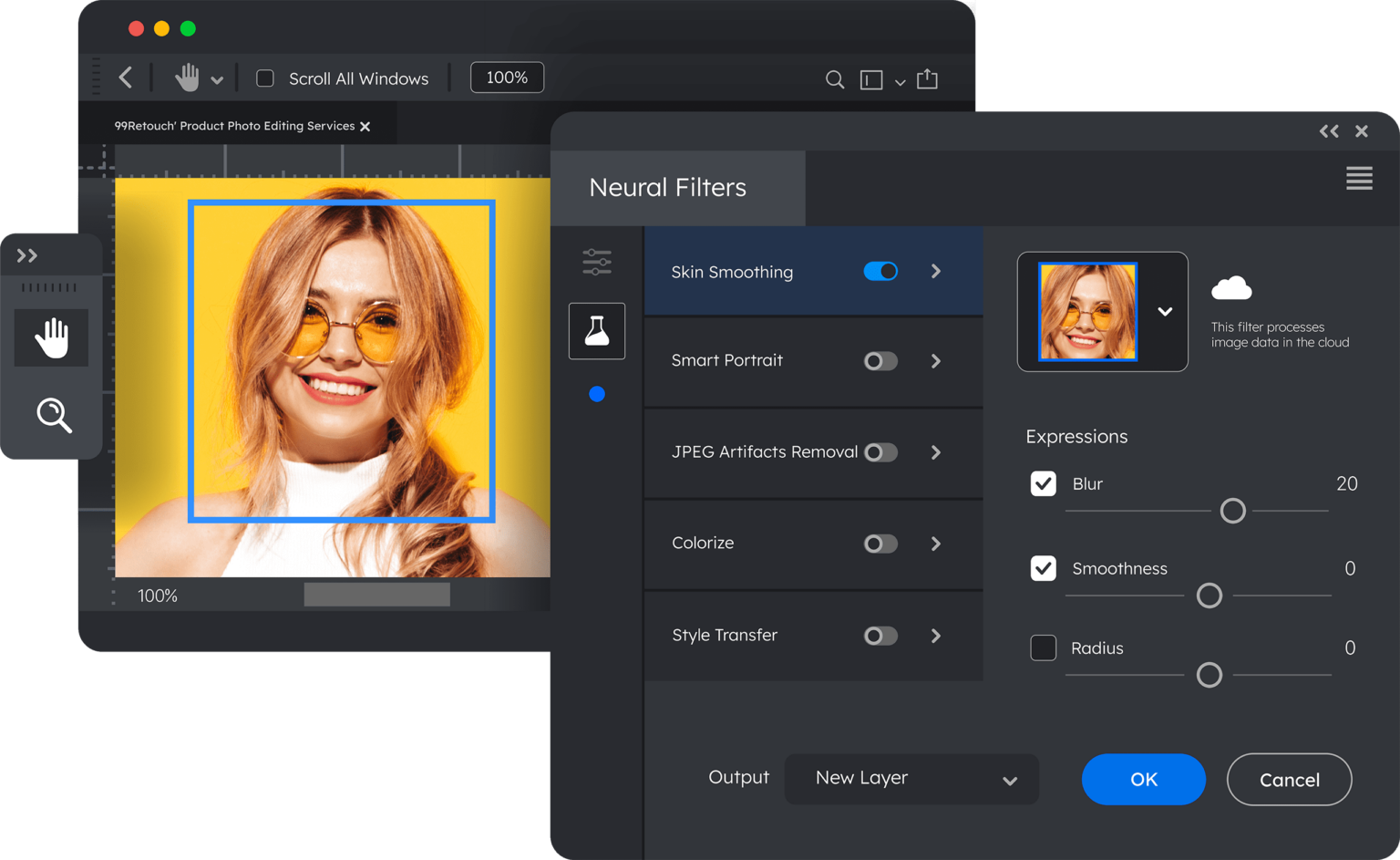This screenshot has width=1400, height=860.
Task: Collapse Neural Filters panel with double arrows
Action: coord(1329,131)
